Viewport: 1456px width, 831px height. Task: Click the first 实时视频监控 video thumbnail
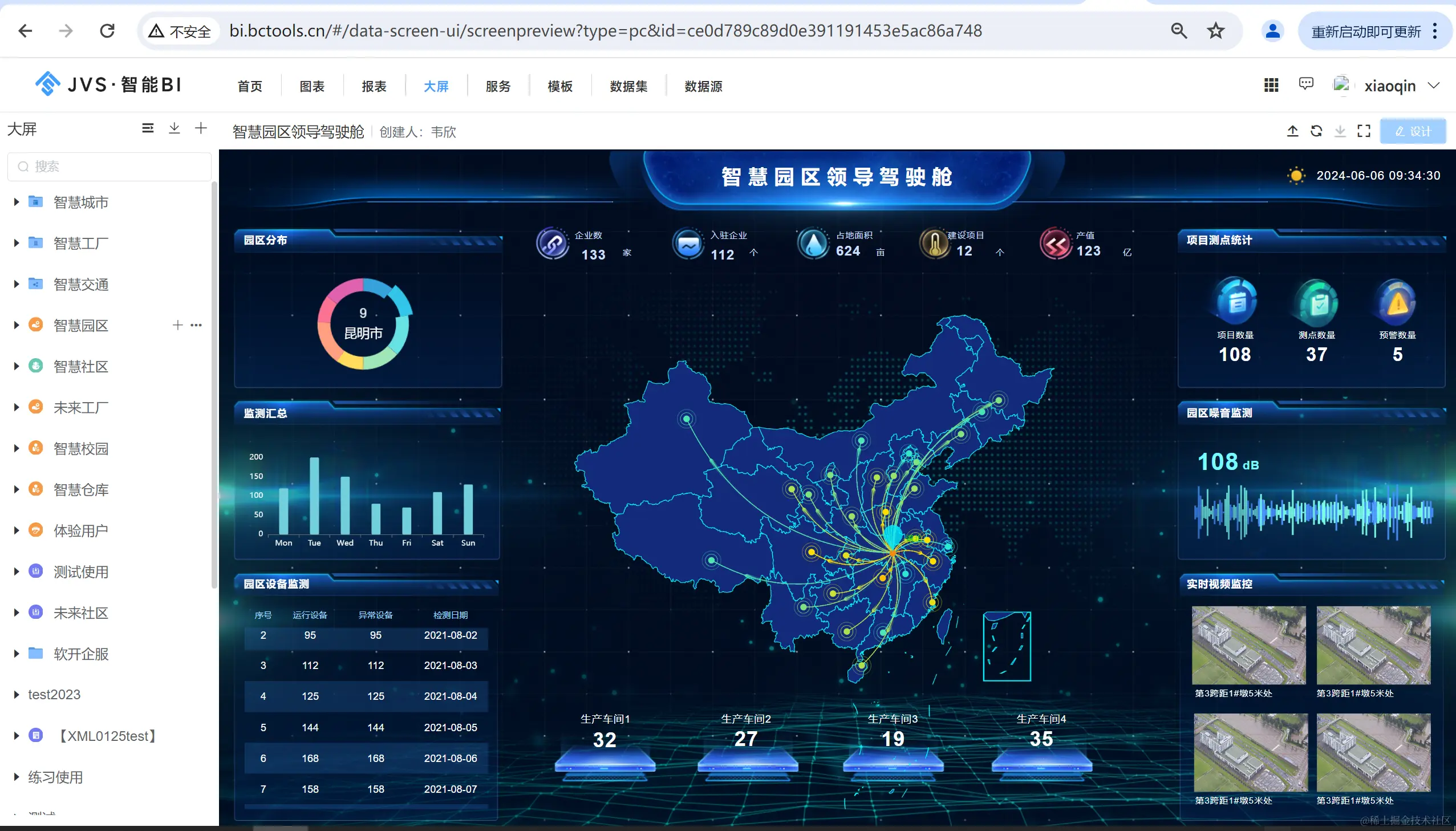click(1248, 645)
